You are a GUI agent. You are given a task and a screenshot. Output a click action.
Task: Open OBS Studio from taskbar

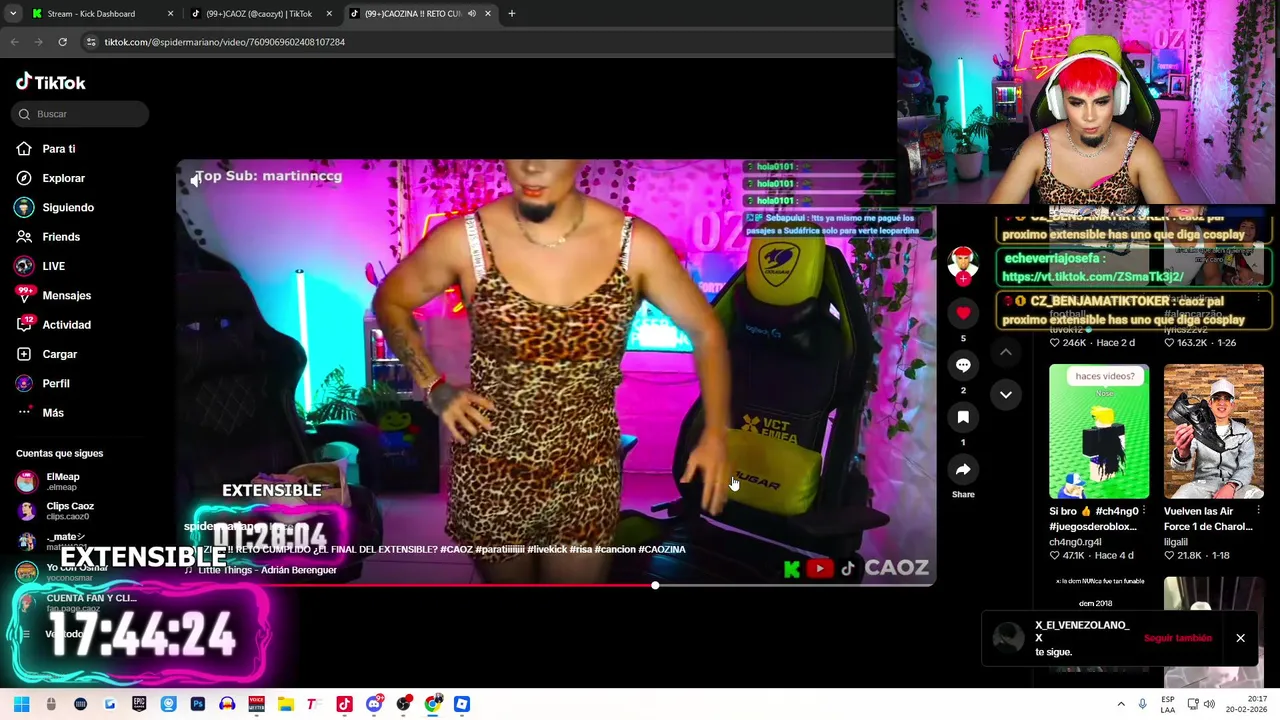click(x=403, y=704)
